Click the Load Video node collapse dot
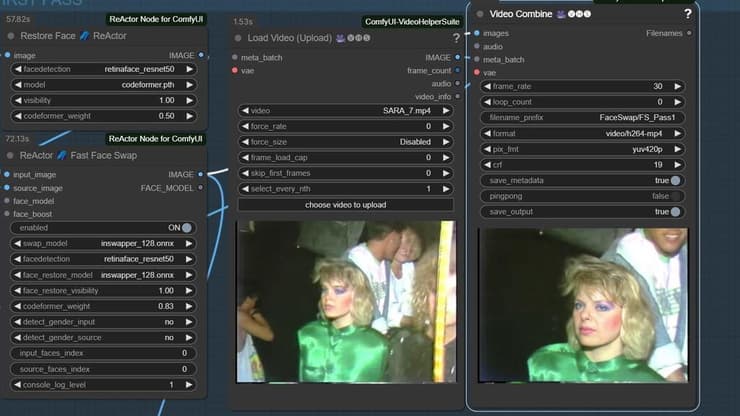Image resolution: width=740 pixels, height=416 pixels. (238, 38)
